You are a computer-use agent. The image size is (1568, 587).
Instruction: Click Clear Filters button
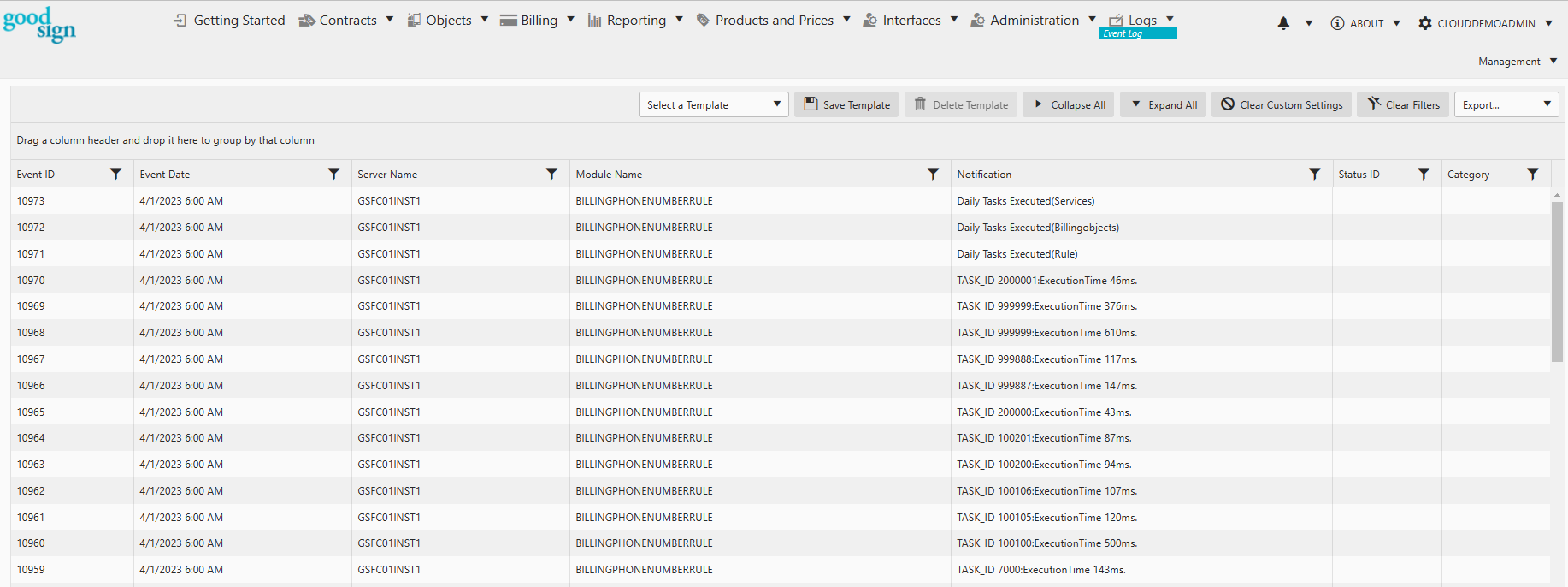tap(1403, 104)
